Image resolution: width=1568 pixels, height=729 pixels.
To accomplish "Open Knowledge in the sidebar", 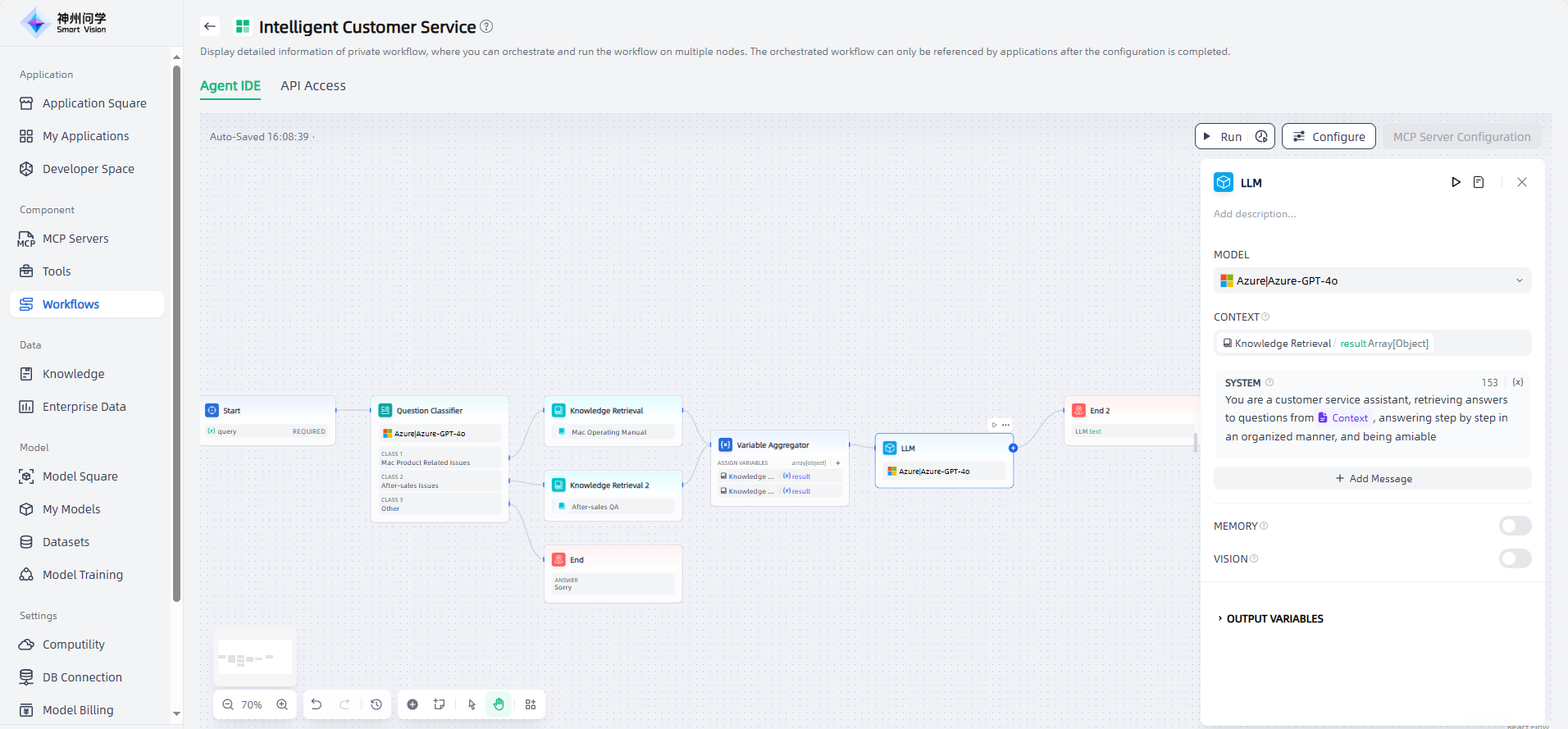I will (73, 374).
